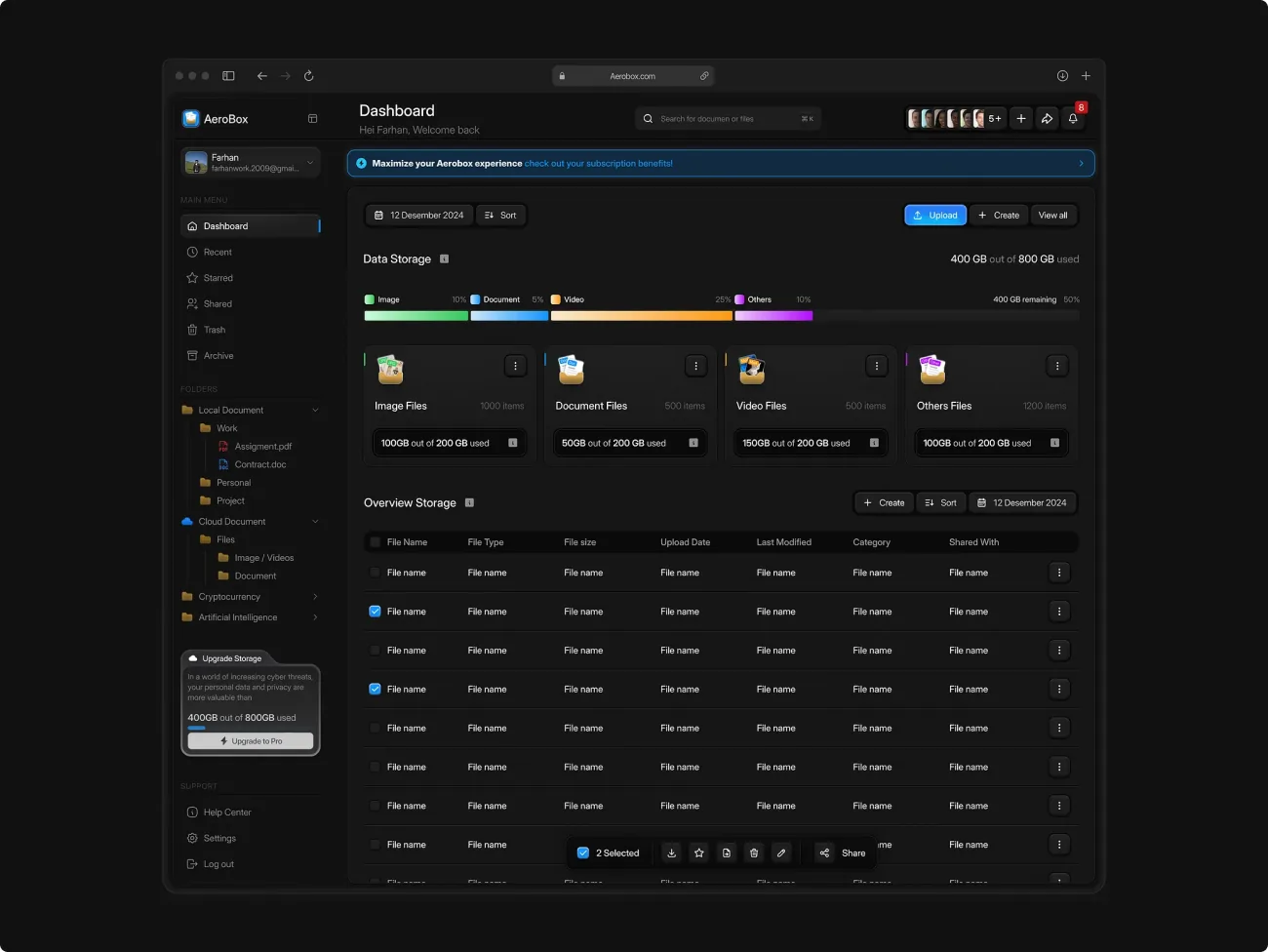Screen dimensions: 1268x952
Task: Click the blue Upload button
Action: click(x=935, y=215)
